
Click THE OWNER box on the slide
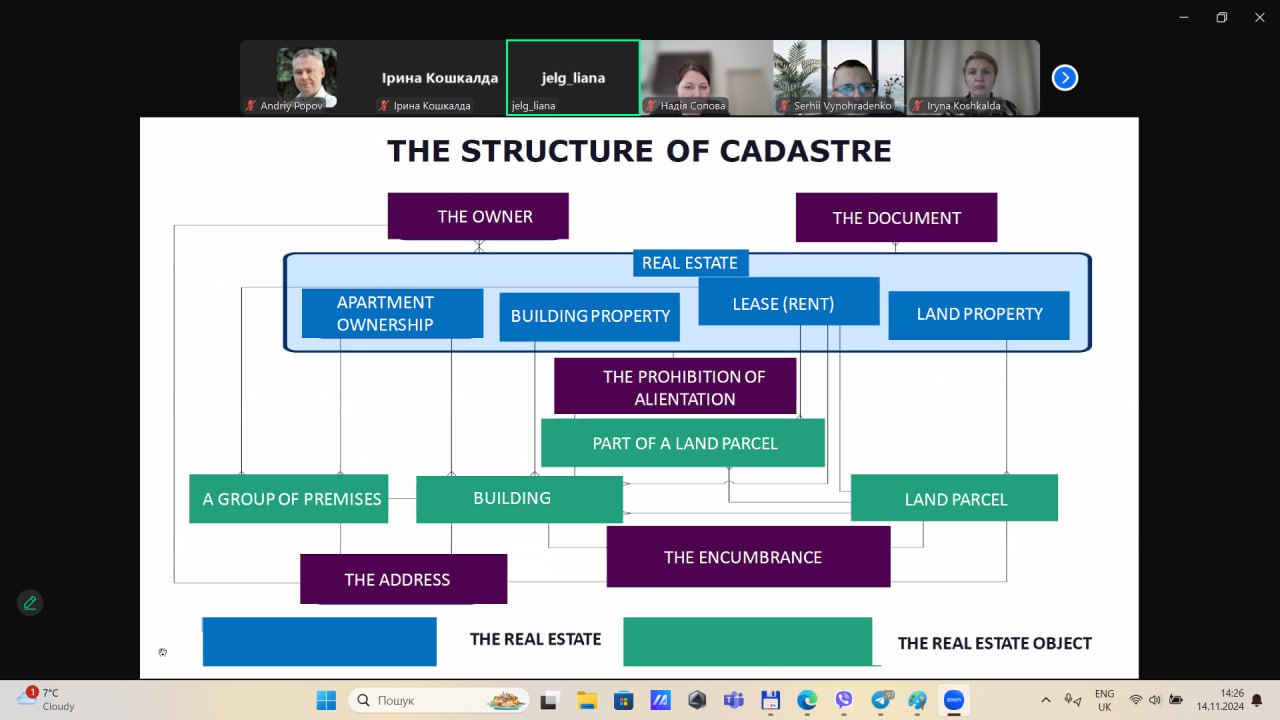[478, 216]
